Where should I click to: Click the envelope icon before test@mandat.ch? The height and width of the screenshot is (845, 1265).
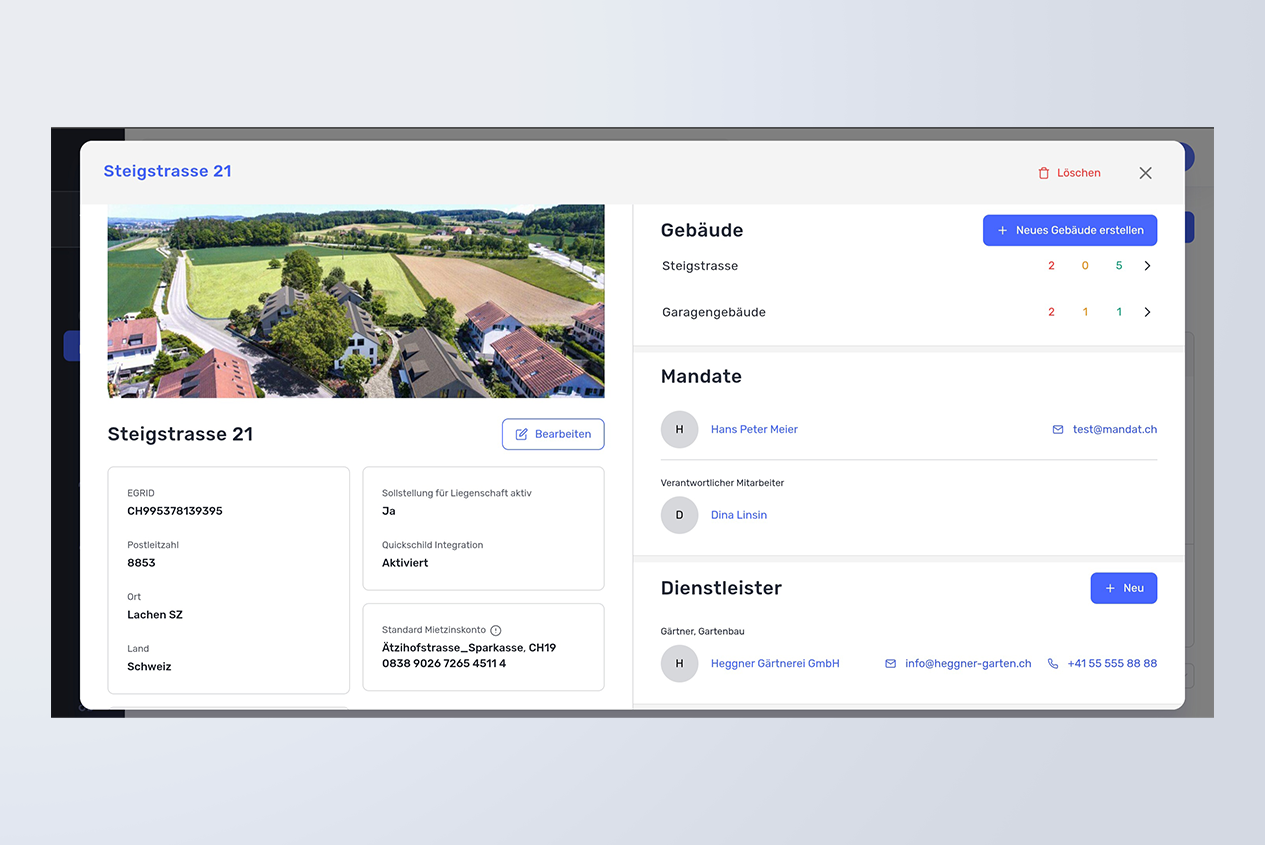point(1058,429)
